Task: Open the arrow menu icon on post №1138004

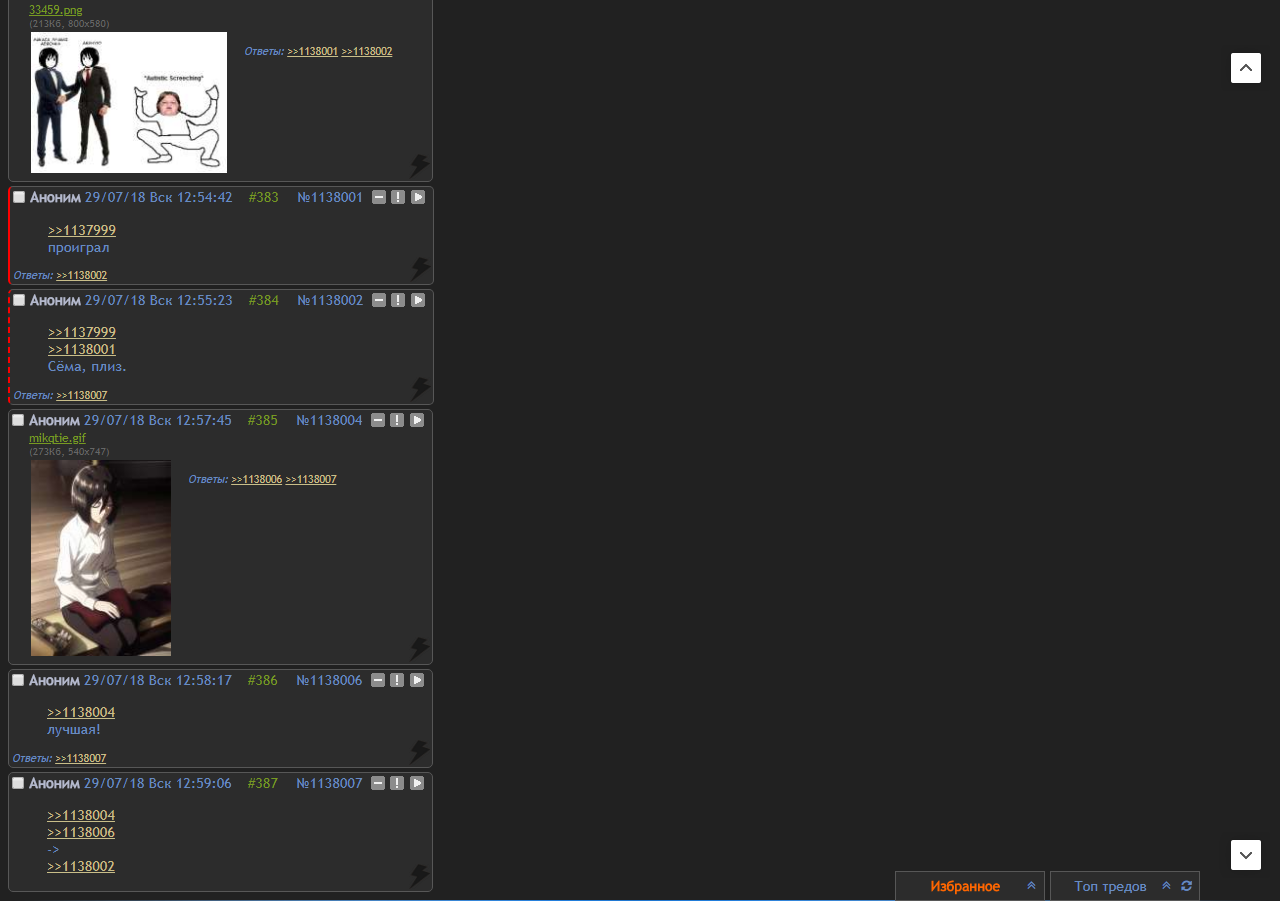Action: 417,420
